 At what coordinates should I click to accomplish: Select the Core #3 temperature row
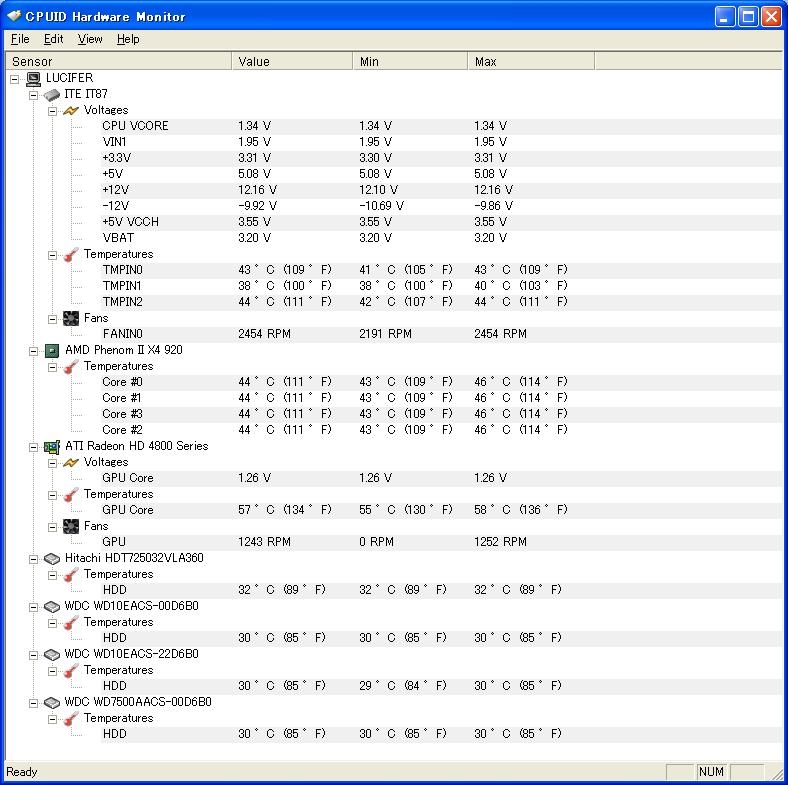point(441,414)
